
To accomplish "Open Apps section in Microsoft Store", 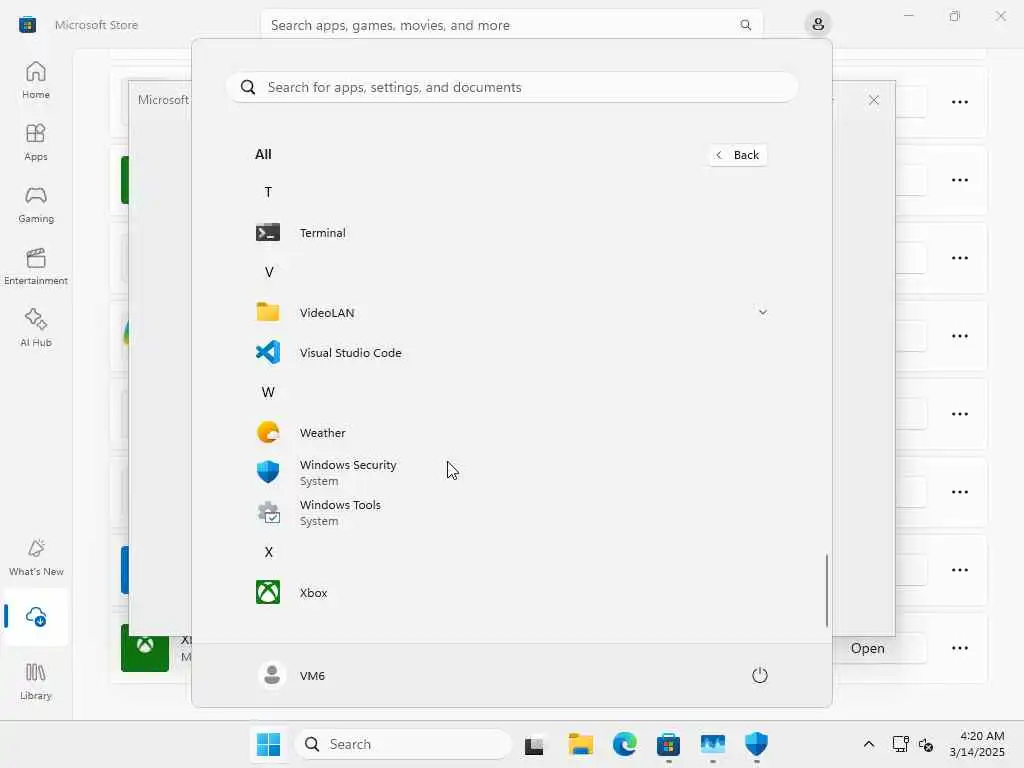I will [x=36, y=142].
